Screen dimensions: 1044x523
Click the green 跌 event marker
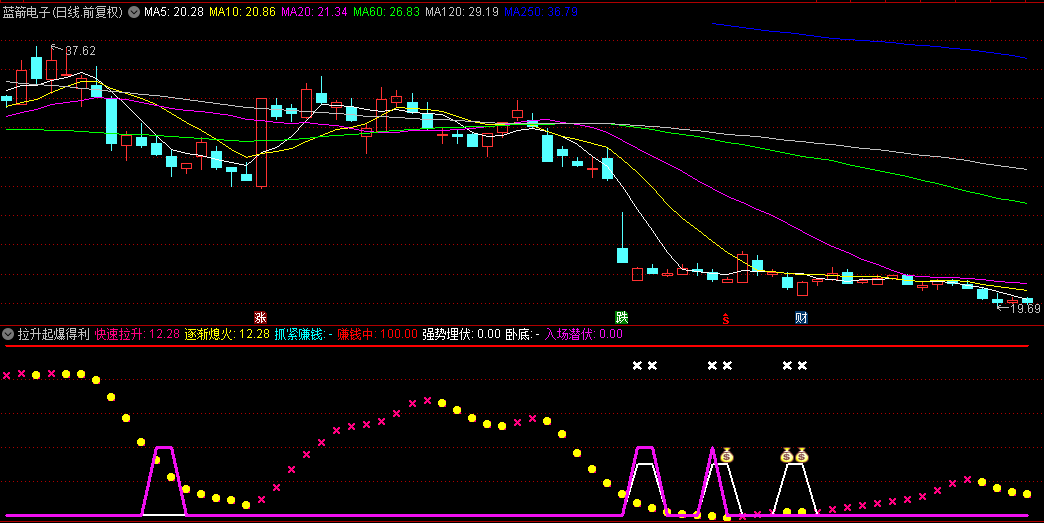[x=622, y=318]
